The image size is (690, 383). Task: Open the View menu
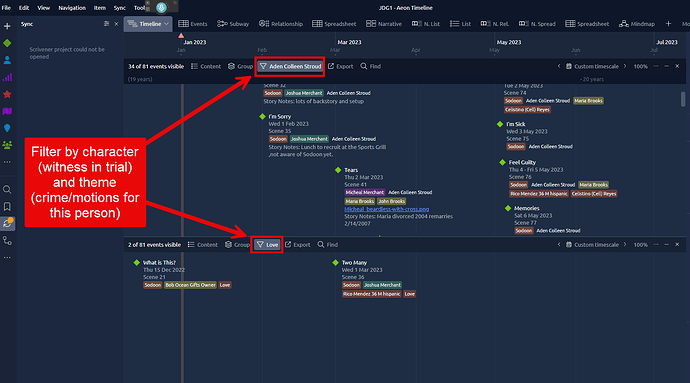coord(43,8)
